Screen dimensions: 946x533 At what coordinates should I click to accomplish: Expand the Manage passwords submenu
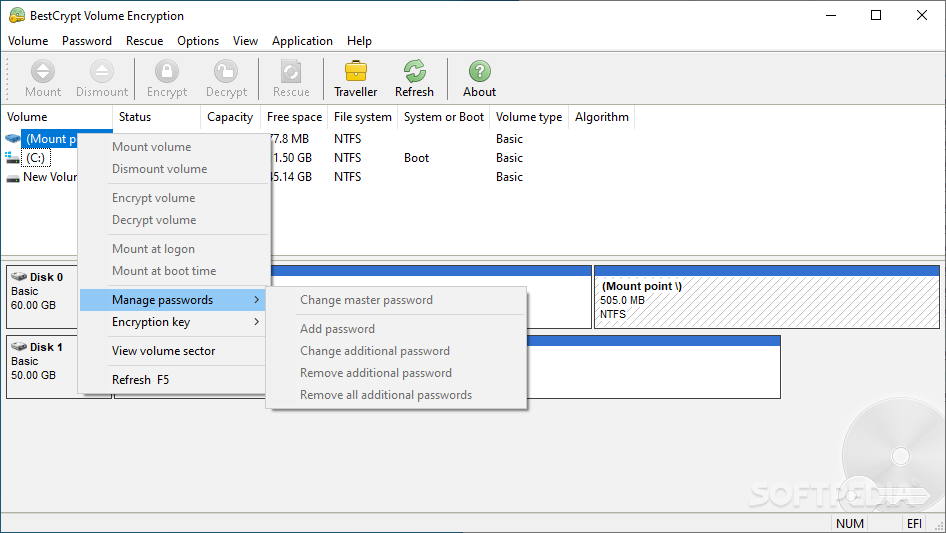173,300
